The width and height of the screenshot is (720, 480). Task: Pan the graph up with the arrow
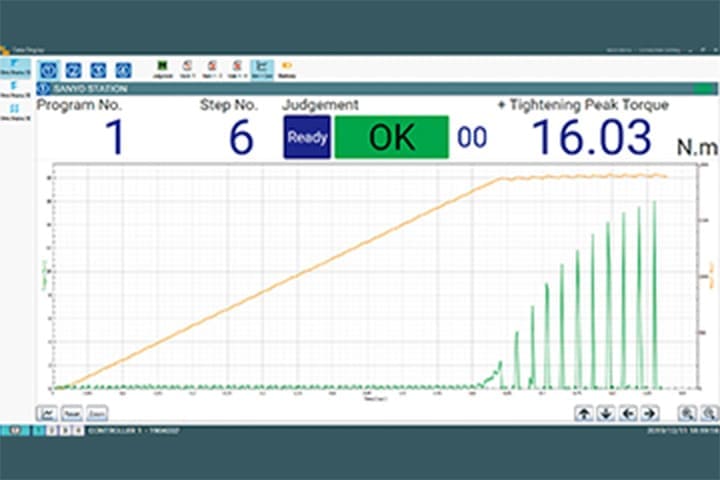point(583,412)
